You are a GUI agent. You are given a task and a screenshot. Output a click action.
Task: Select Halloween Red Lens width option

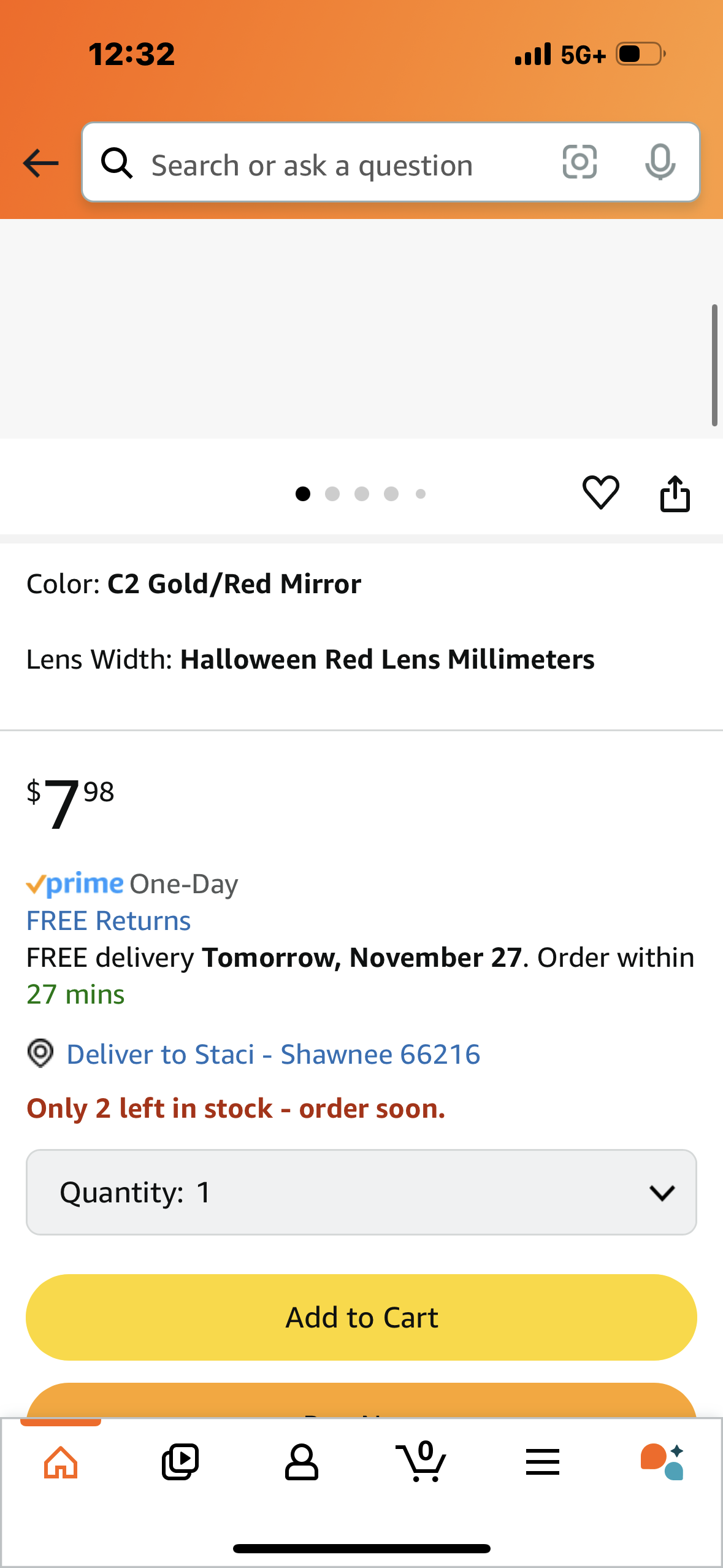tap(386, 659)
